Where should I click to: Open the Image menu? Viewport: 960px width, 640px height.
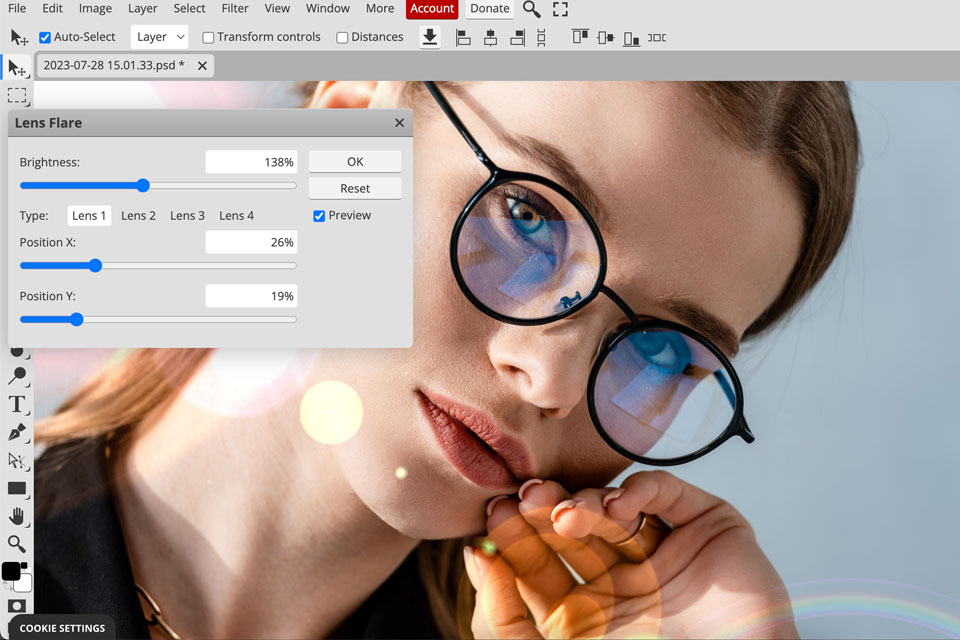(95, 8)
